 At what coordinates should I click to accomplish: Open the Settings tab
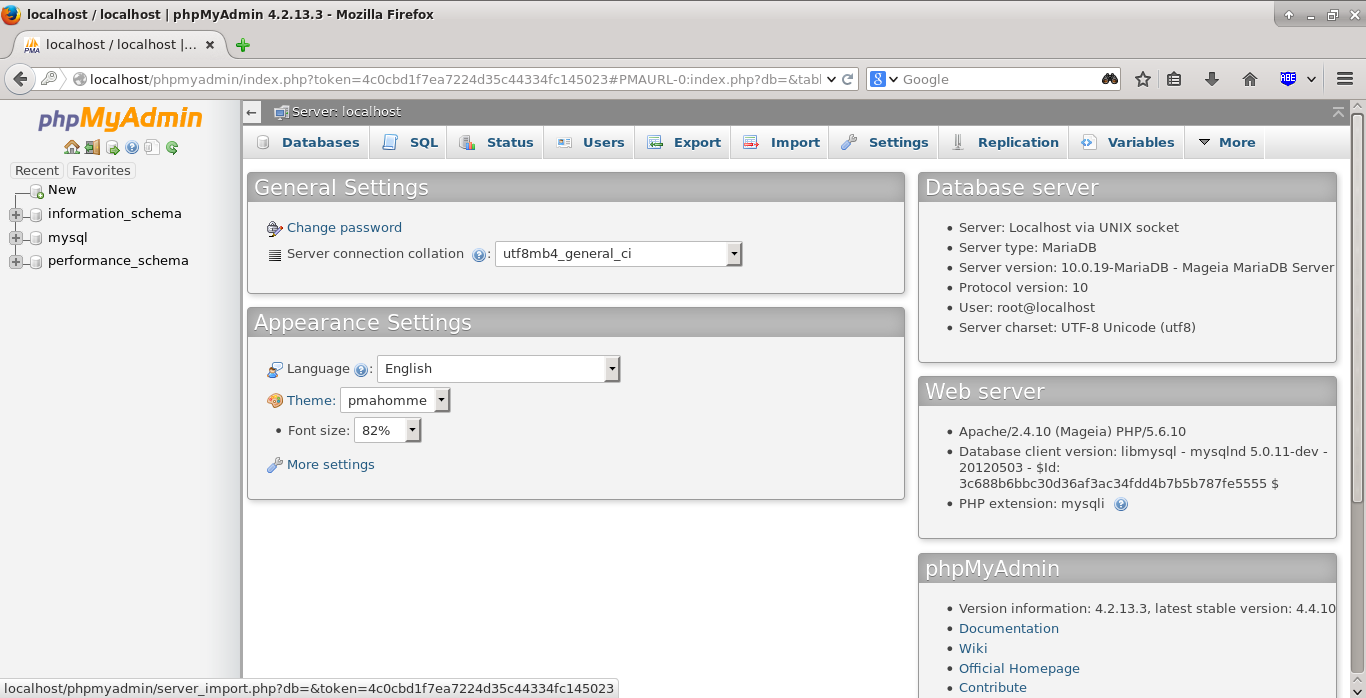tap(885, 143)
